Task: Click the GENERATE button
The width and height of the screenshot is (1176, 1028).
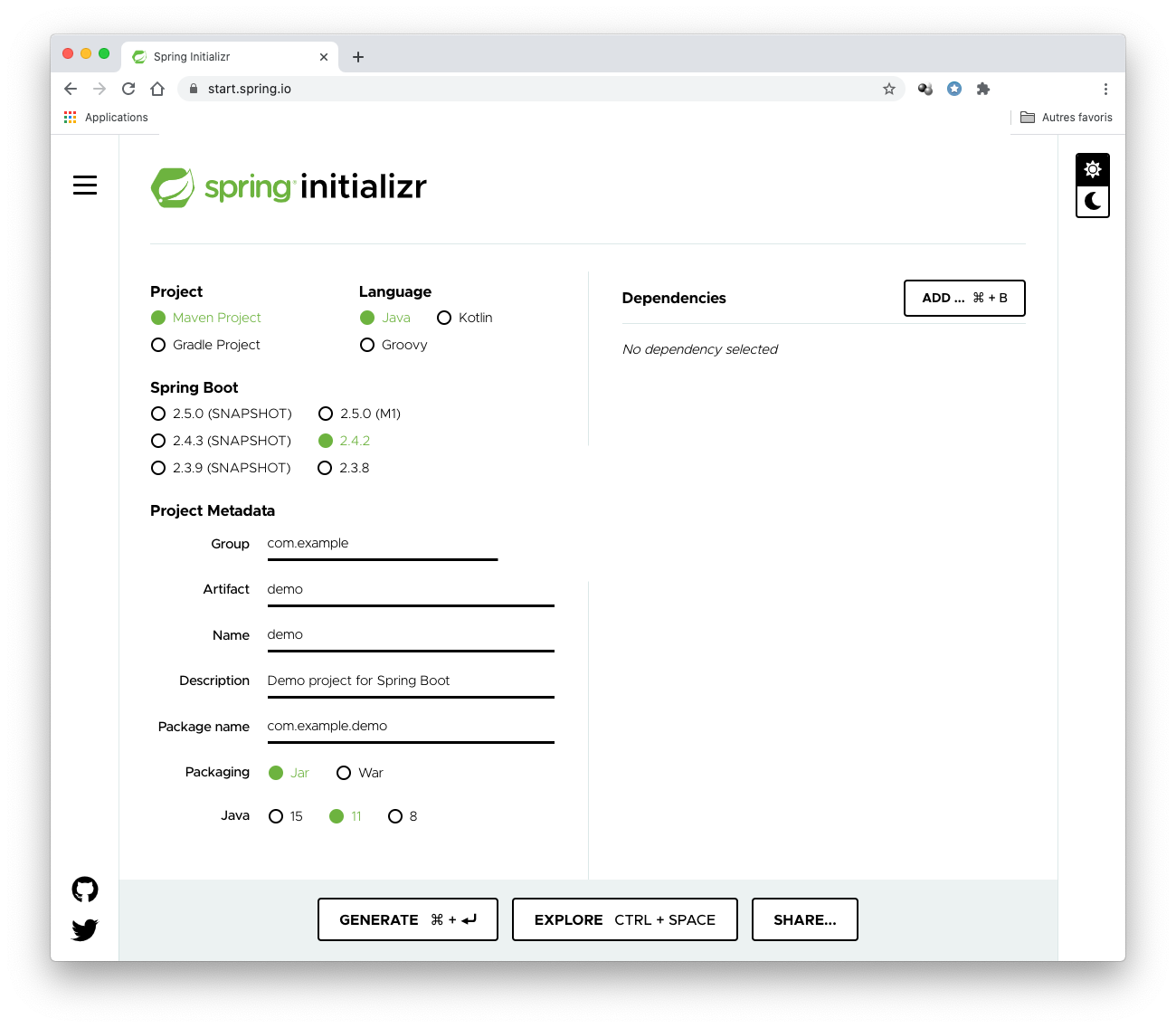Action: pyautogui.click(x=408, y=919)
